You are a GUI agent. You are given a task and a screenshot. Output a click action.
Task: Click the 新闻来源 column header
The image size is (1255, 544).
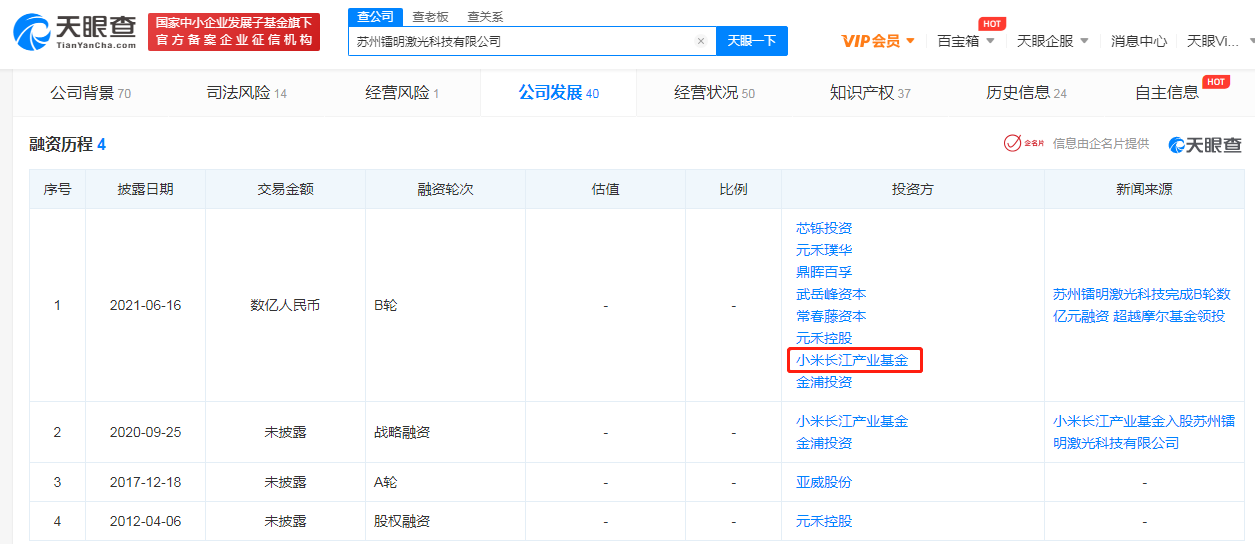(1144, 189)
